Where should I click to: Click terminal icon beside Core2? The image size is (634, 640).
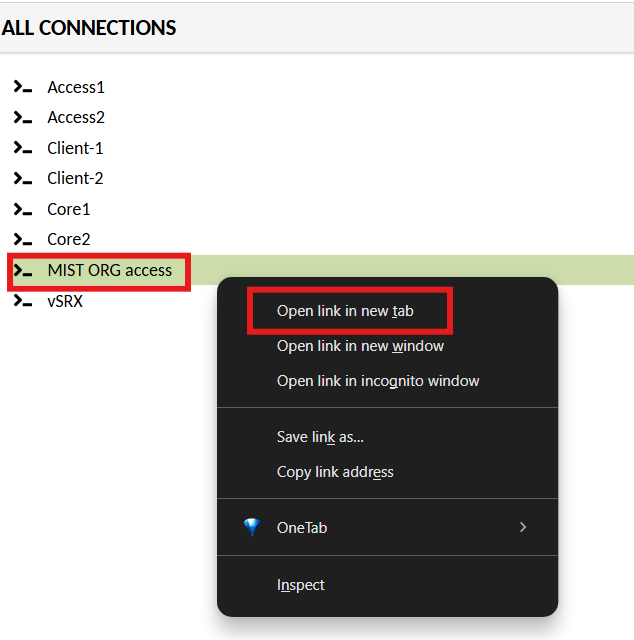[23, 239]
